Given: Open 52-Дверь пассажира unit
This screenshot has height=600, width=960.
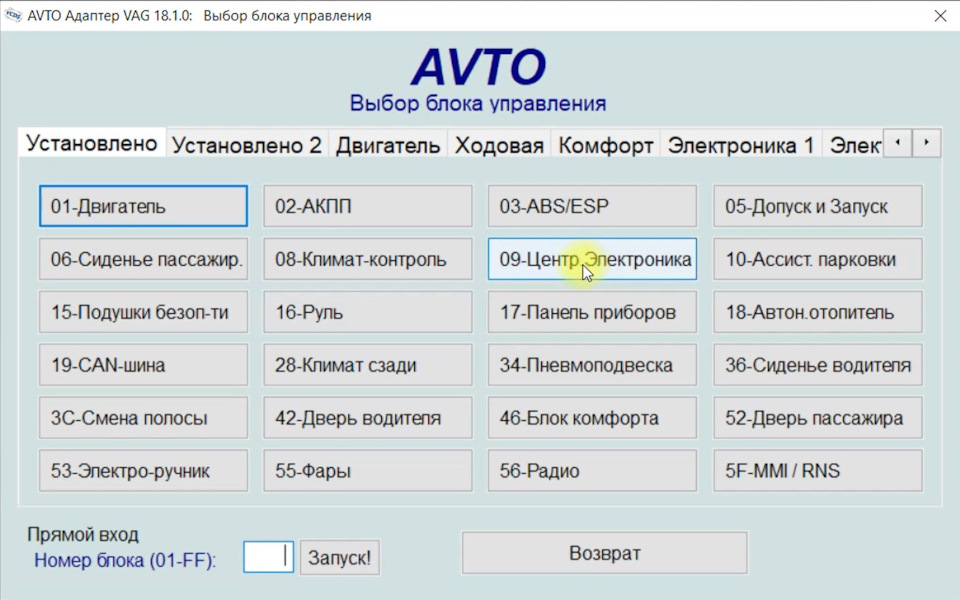Looking at the screenshot, I should pos(818,418).
